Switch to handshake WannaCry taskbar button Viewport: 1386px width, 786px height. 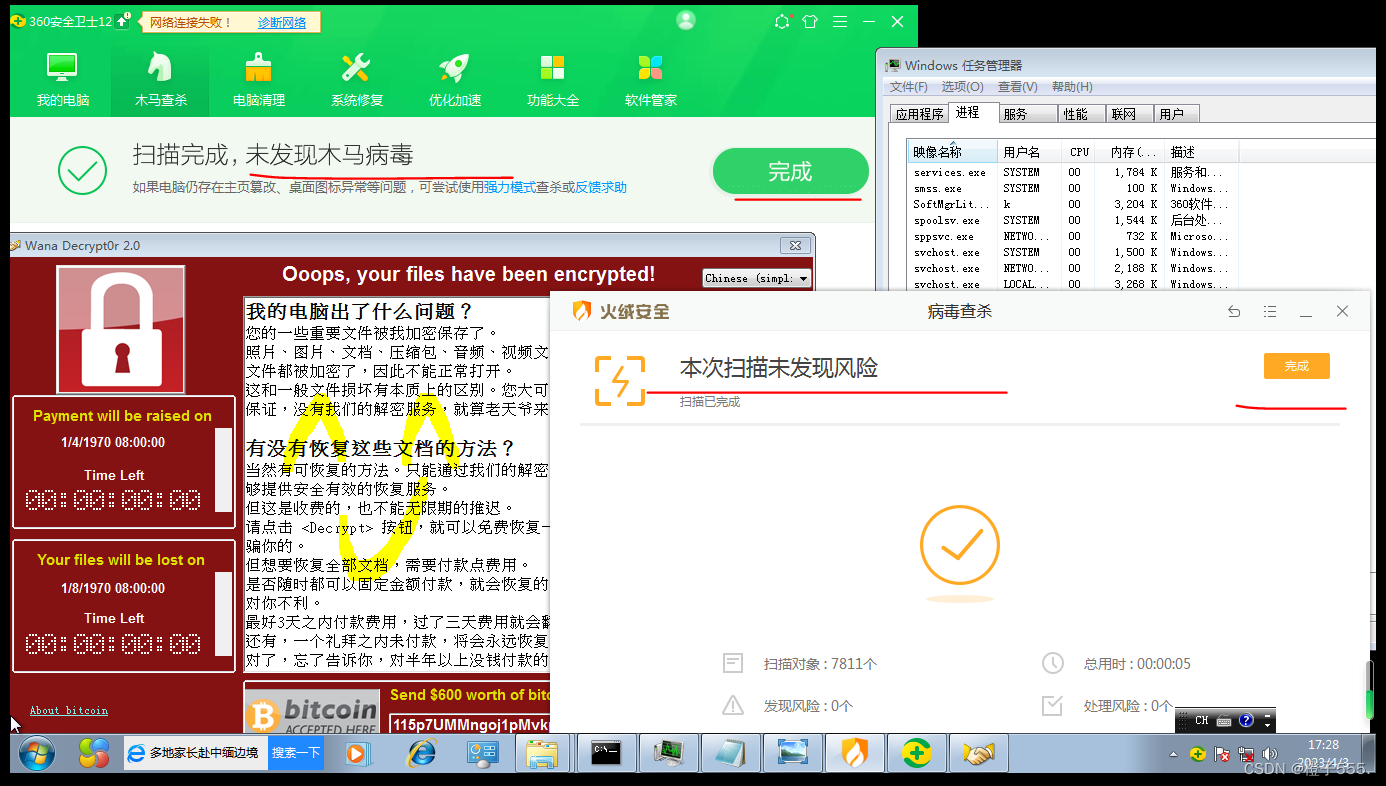coord(978,753)
